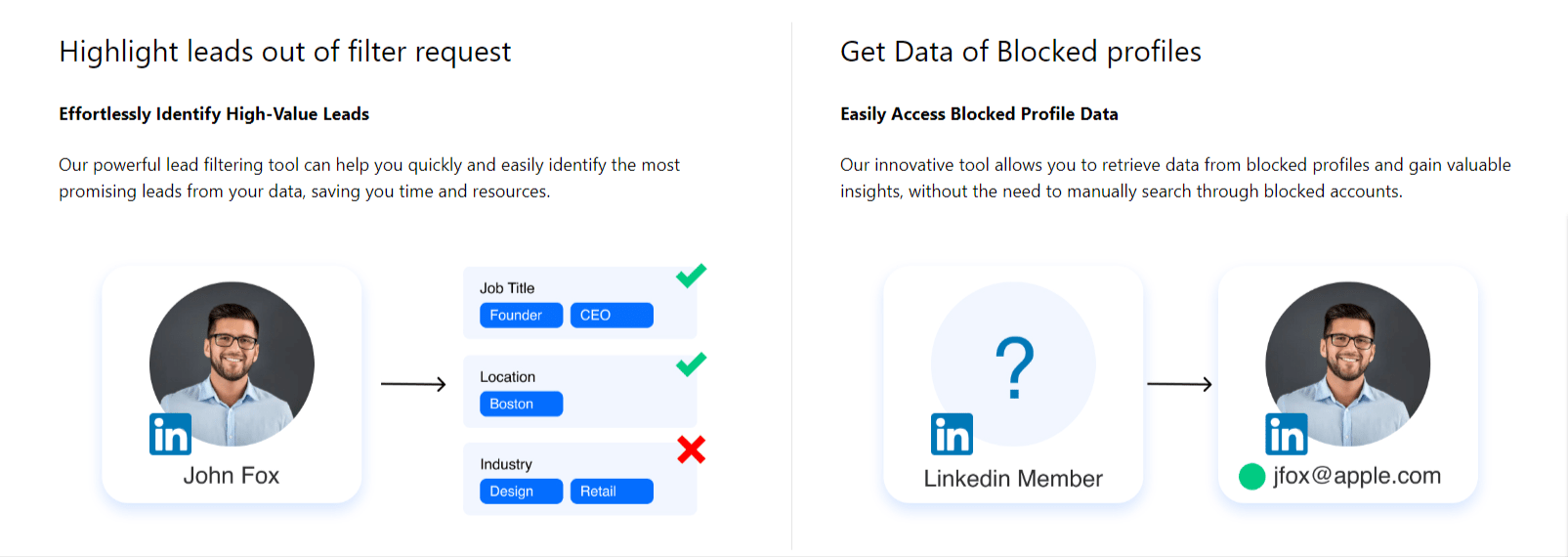This screenshot has width=1568, height=557.
Task: Click the green checkmark beside Job Title
Action: tap(691, 276)
